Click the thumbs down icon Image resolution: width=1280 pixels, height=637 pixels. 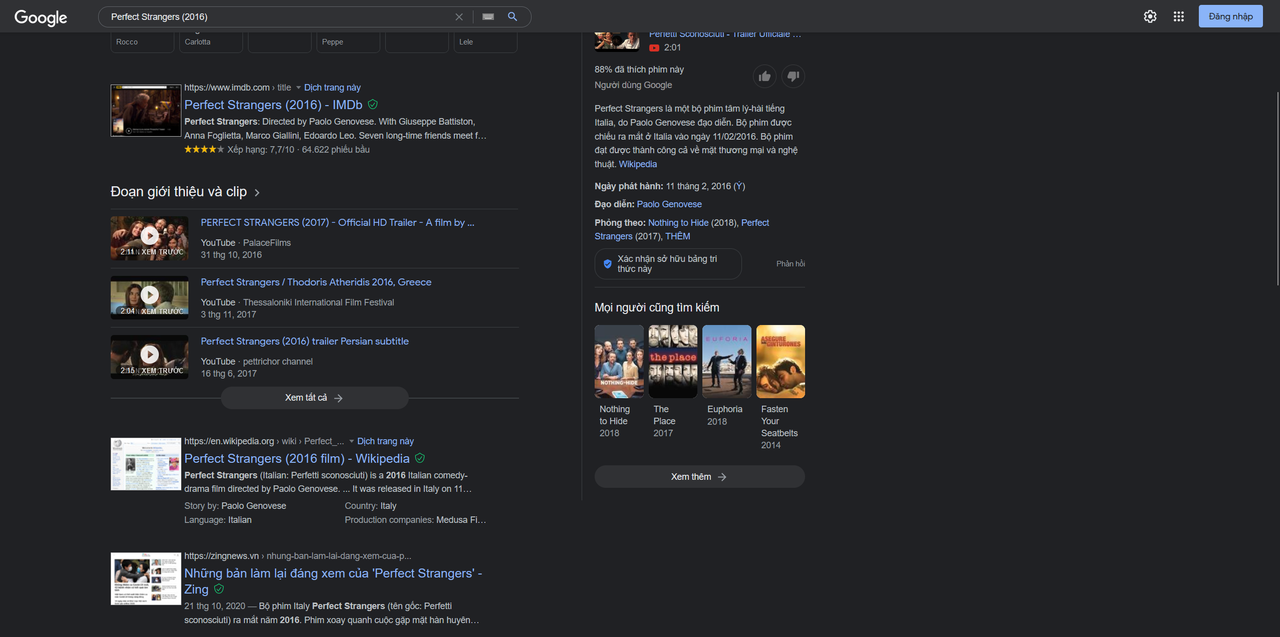click(793, 76)
